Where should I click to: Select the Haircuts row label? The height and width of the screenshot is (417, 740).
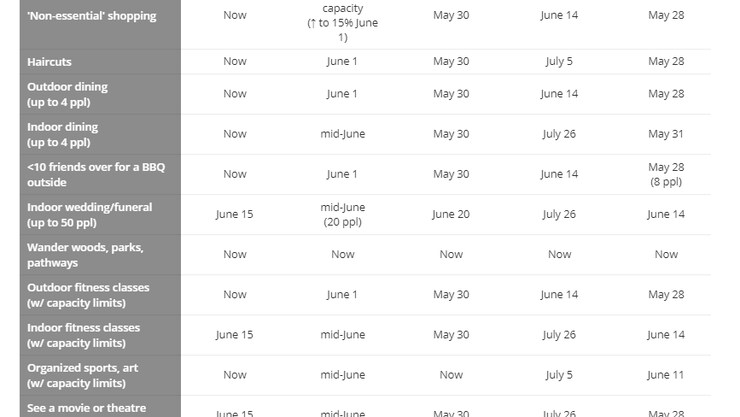tap(49, 62)
